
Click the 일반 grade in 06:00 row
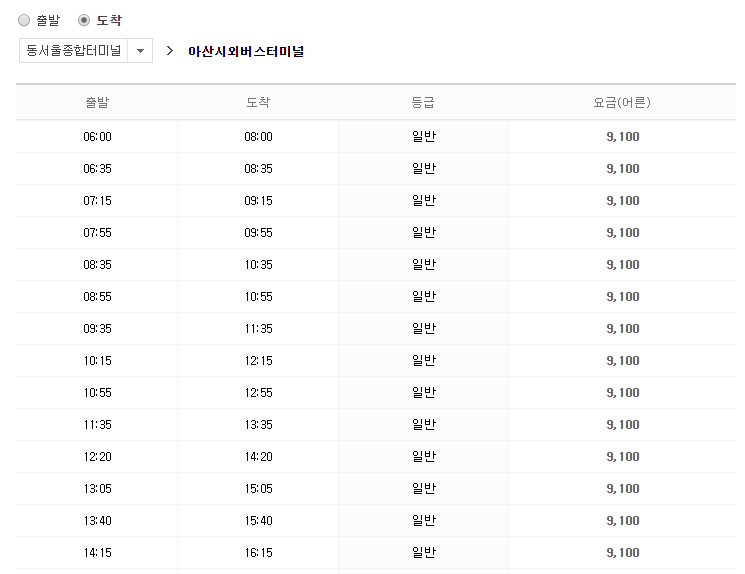click(423, 137)
